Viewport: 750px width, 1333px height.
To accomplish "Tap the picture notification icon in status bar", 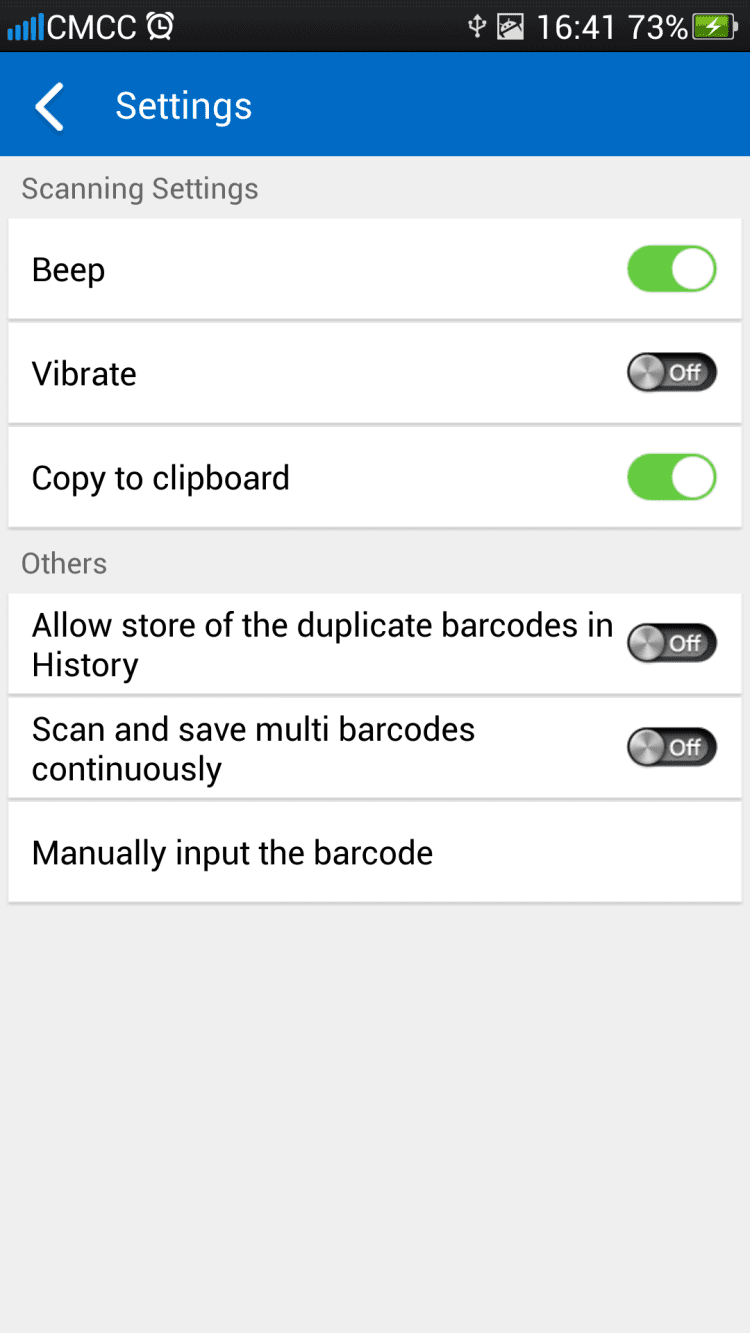I will [511, 26].
